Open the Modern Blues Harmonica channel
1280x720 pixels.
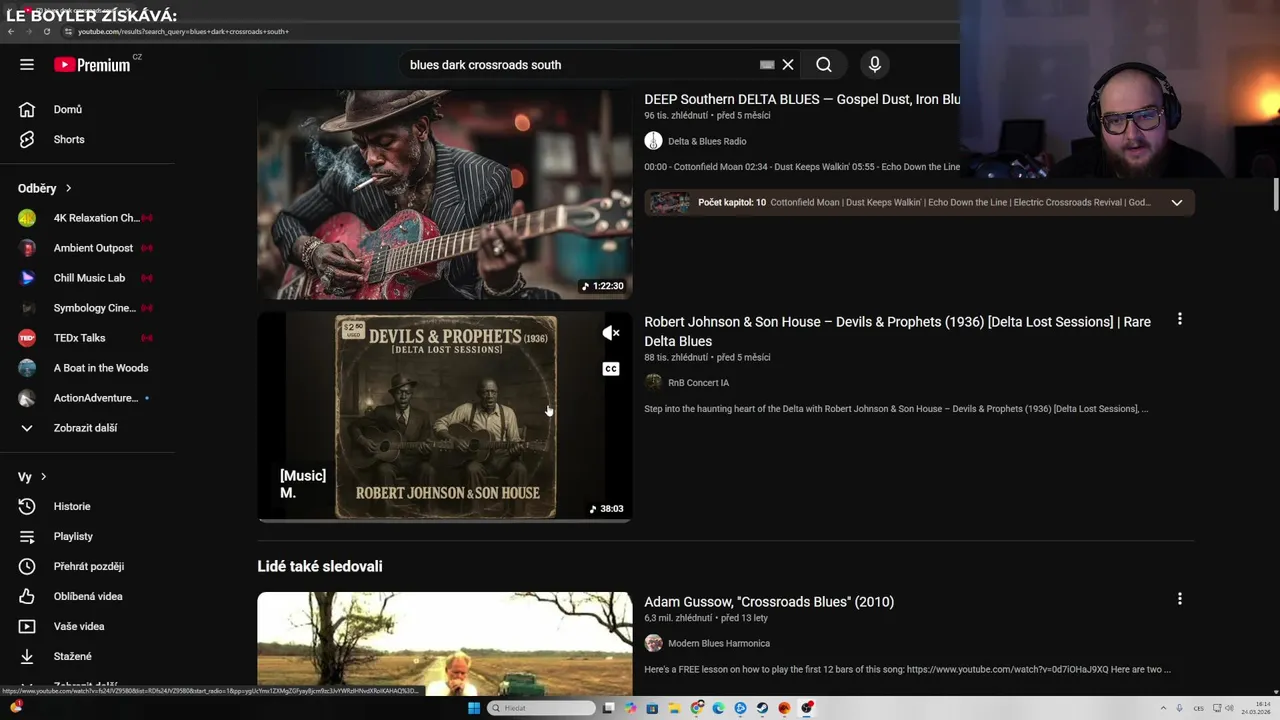click(719, 643)
